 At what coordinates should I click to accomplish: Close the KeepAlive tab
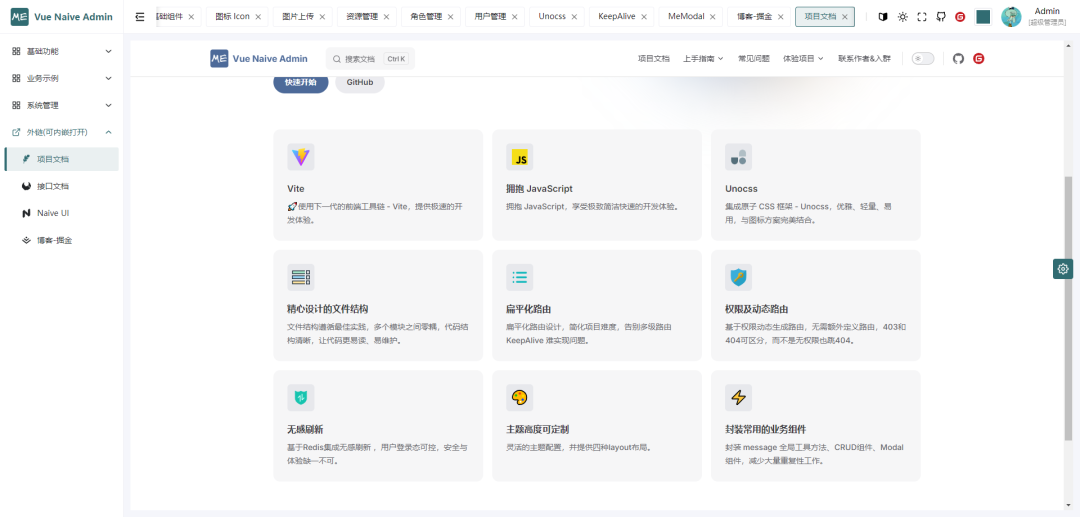click(x=643, y=17)
